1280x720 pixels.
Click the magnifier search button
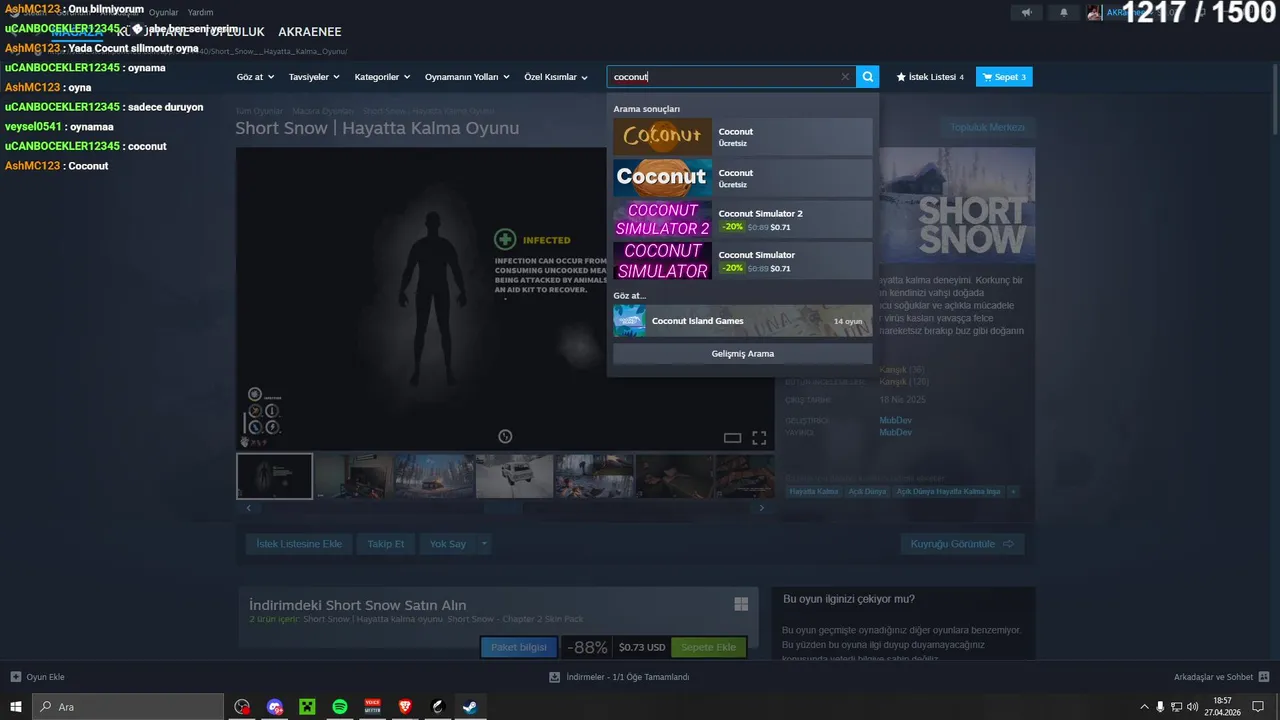tap(868, 77)
